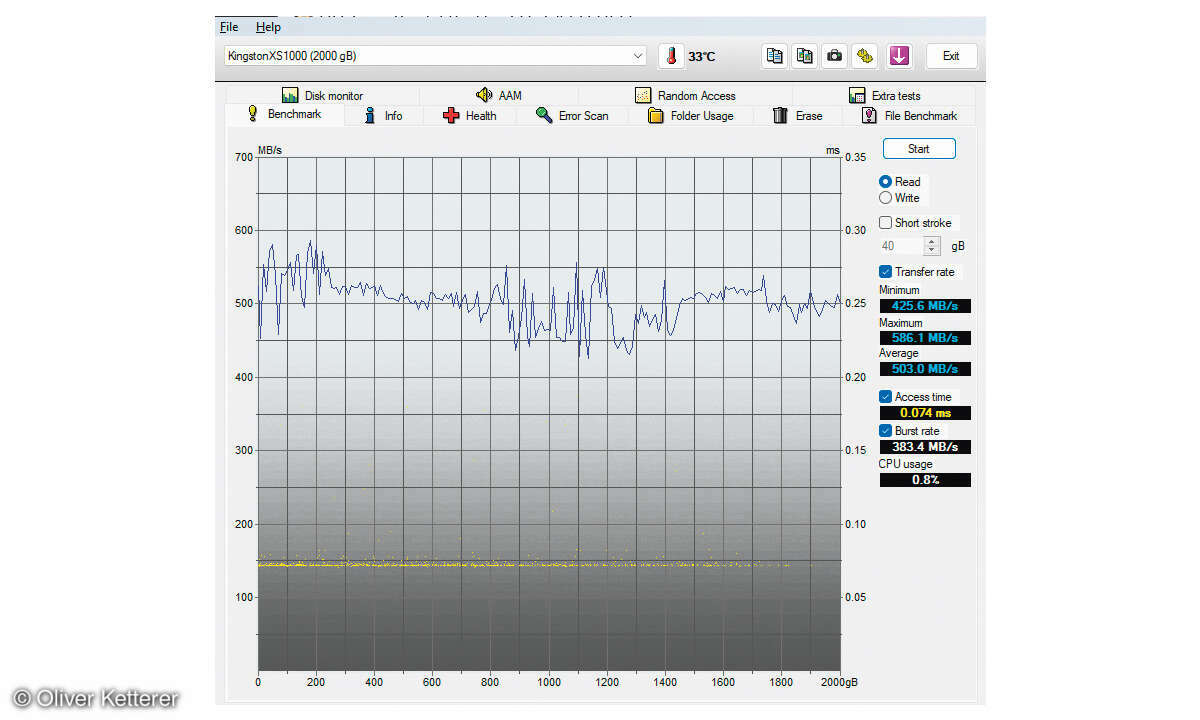Click the 33°C temperature reading

point(701,57)
